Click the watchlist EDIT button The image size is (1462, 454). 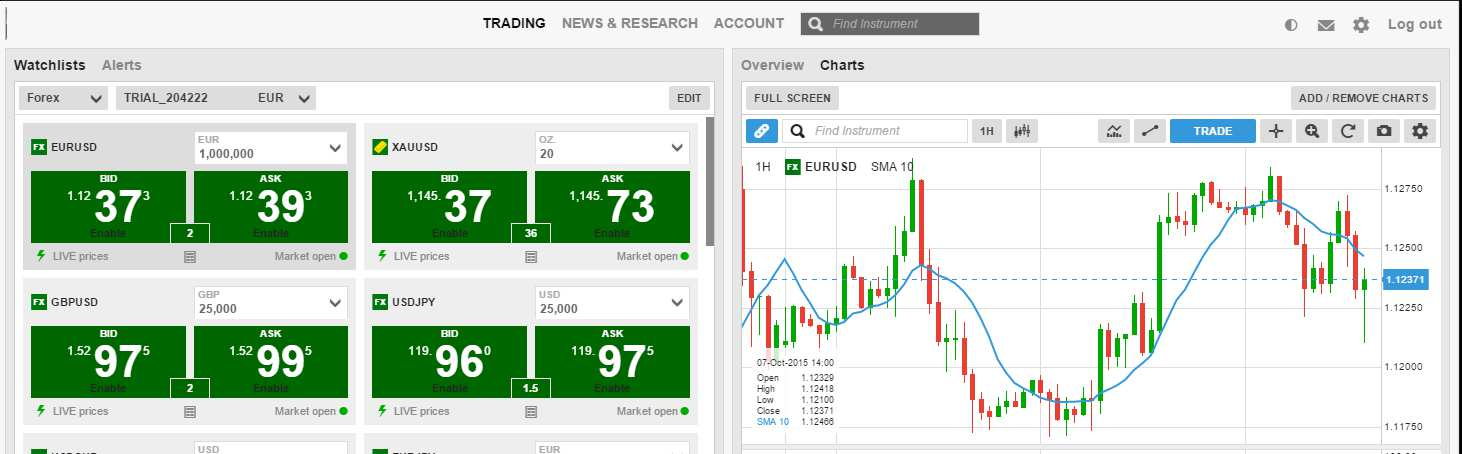point(689,98)
